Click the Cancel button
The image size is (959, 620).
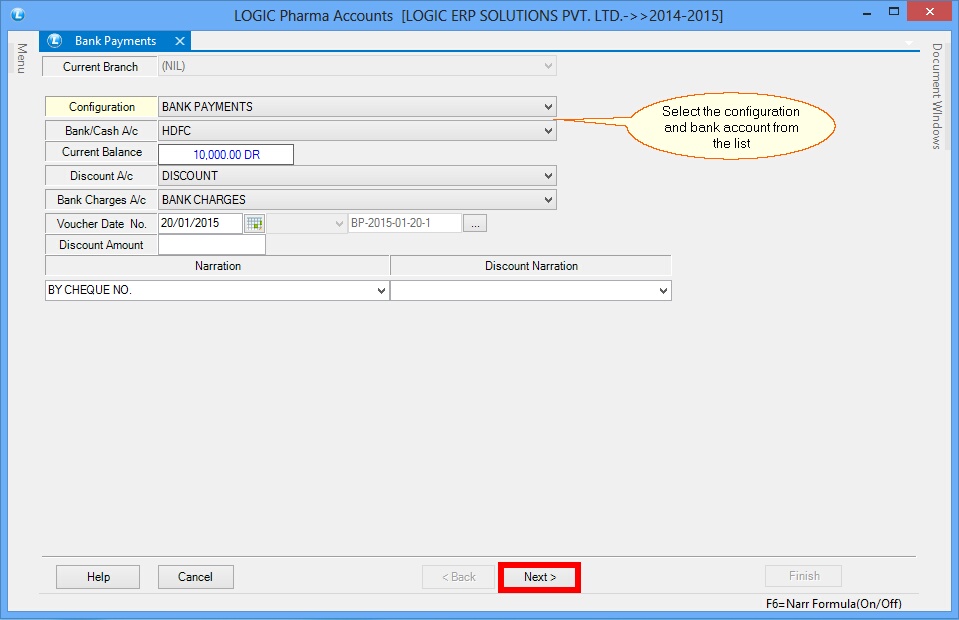[196, 577]
